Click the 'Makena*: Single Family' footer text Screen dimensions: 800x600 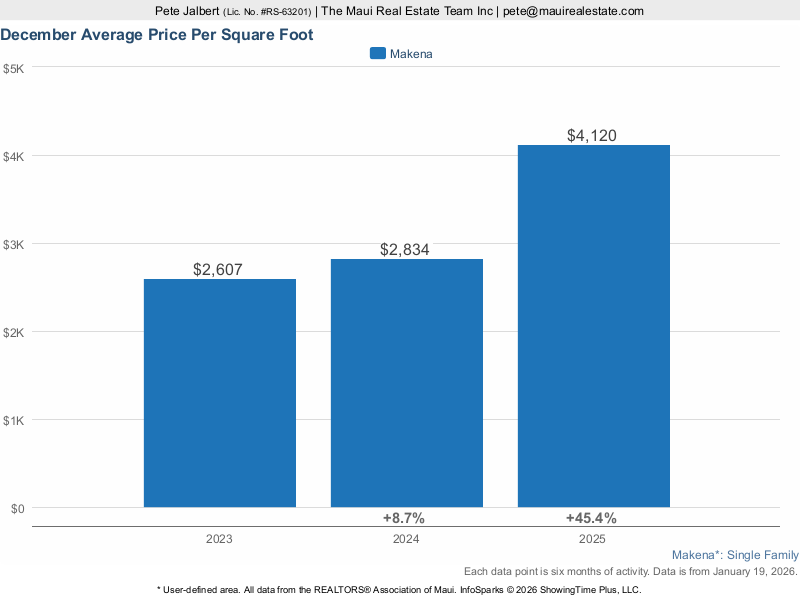pyautogui.click(x=735, y=555)
